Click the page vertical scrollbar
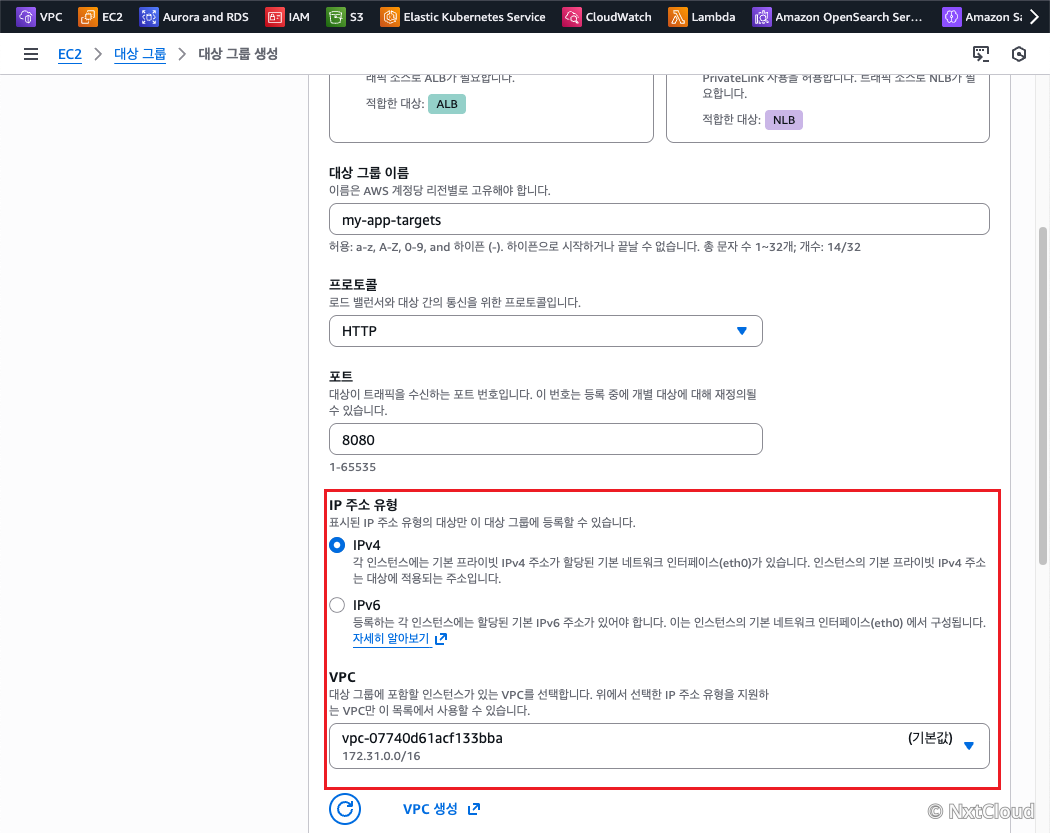This screenshot has width=1050, height=833. click(x=1043, y=396)
